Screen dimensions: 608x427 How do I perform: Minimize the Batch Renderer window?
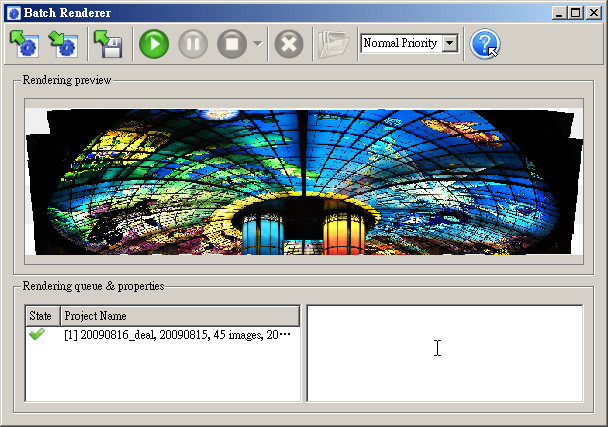point(559,13)
